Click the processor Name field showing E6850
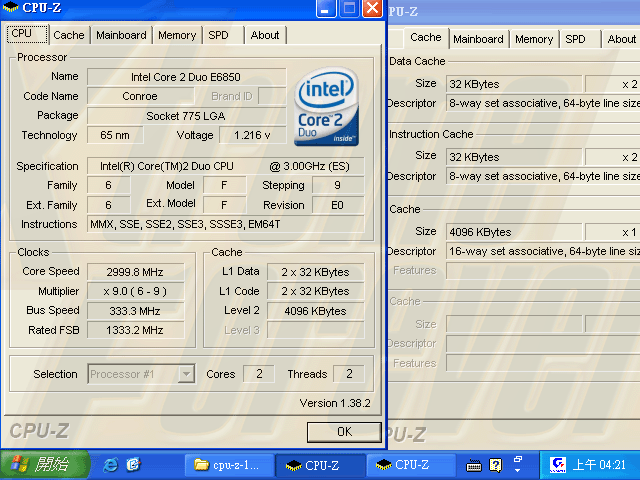The height and width of the screenshot is (480, 640). 186,77
